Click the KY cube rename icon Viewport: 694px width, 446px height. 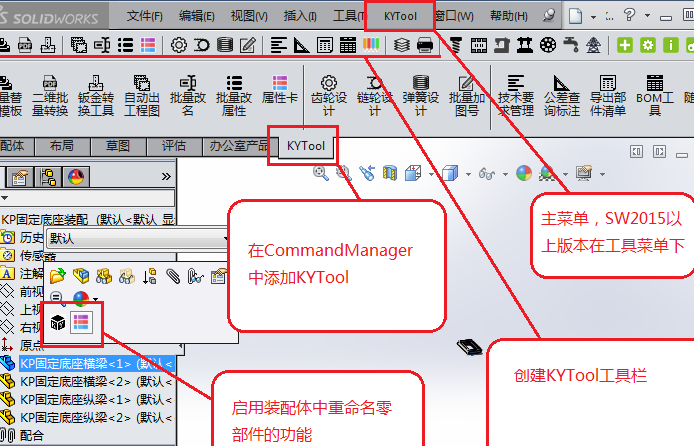58,323
